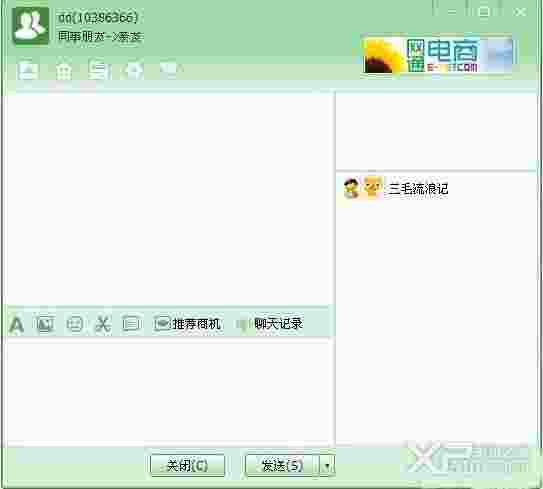543x489 pixels.
Task: Click inside the message input box
Action: (x=170, y=391)
